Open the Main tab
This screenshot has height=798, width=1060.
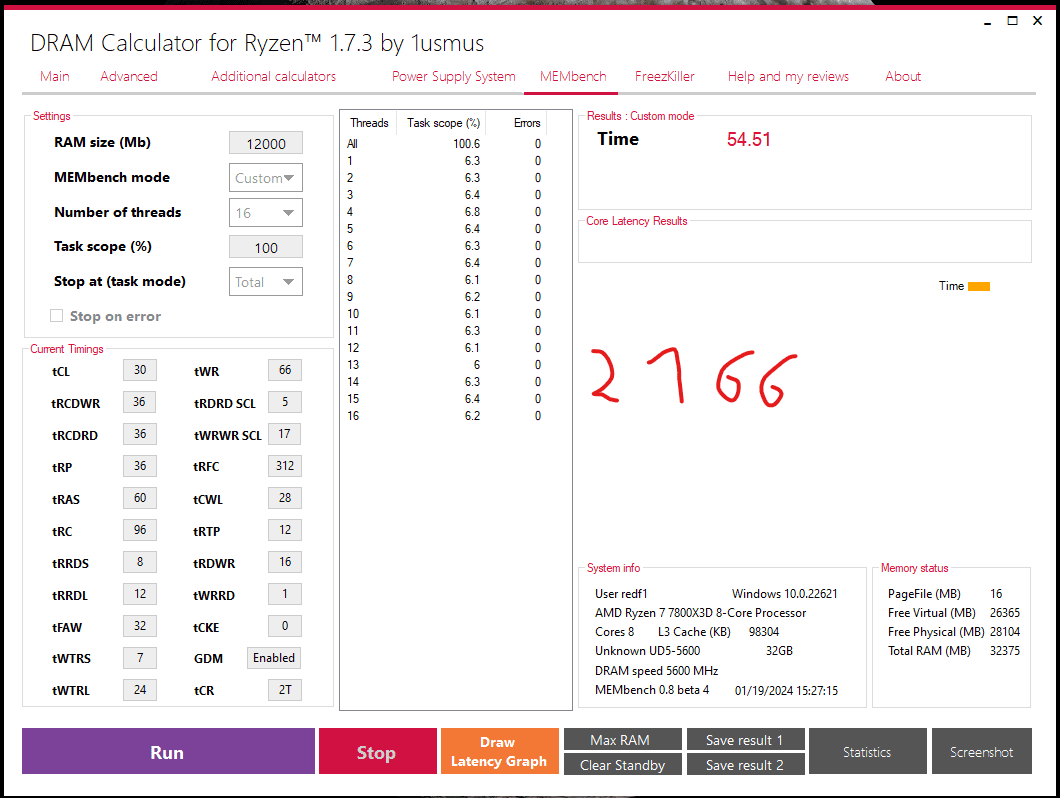pyautogui.click(x=55, y=76)
